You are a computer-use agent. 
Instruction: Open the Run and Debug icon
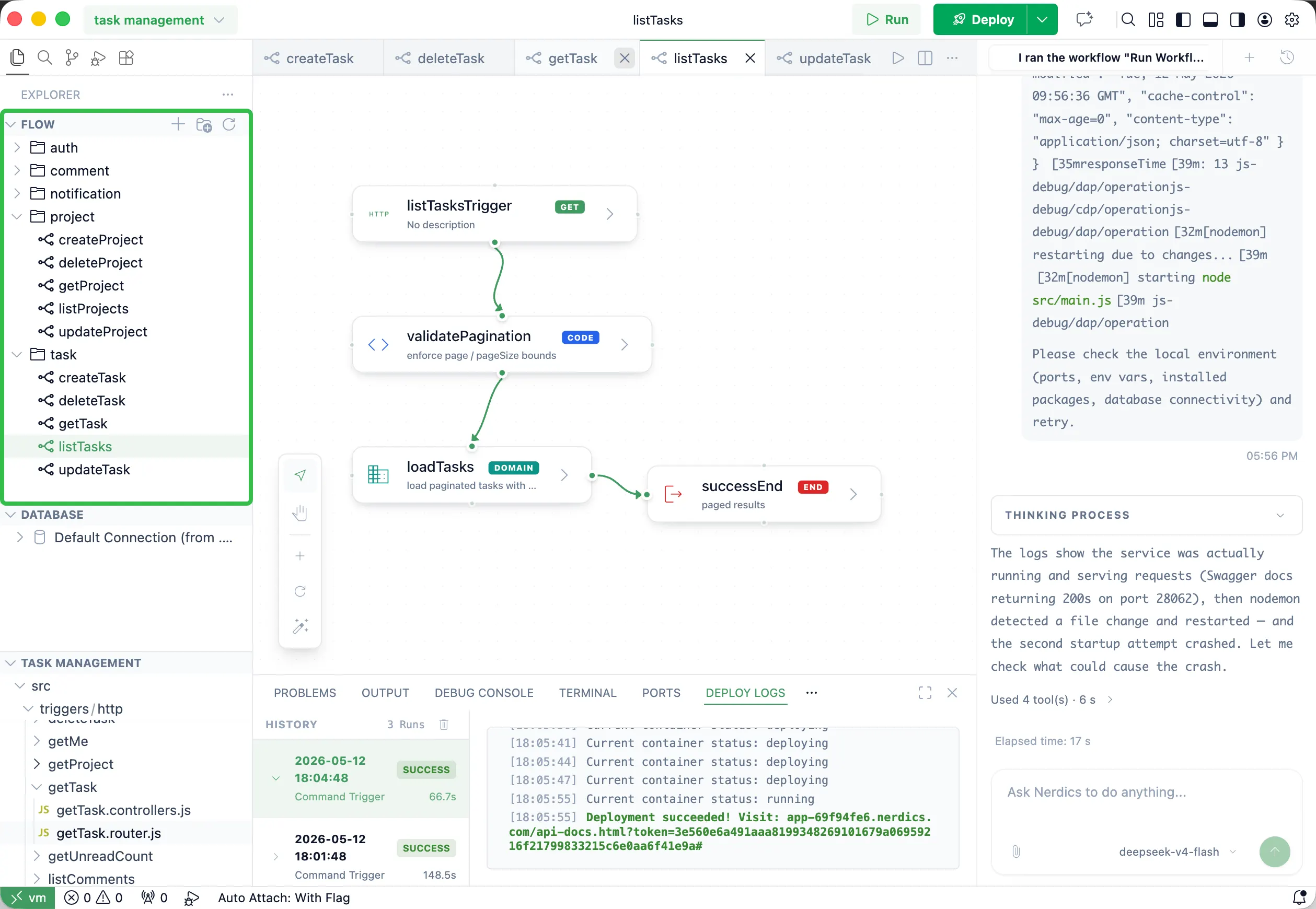point(99,57)
